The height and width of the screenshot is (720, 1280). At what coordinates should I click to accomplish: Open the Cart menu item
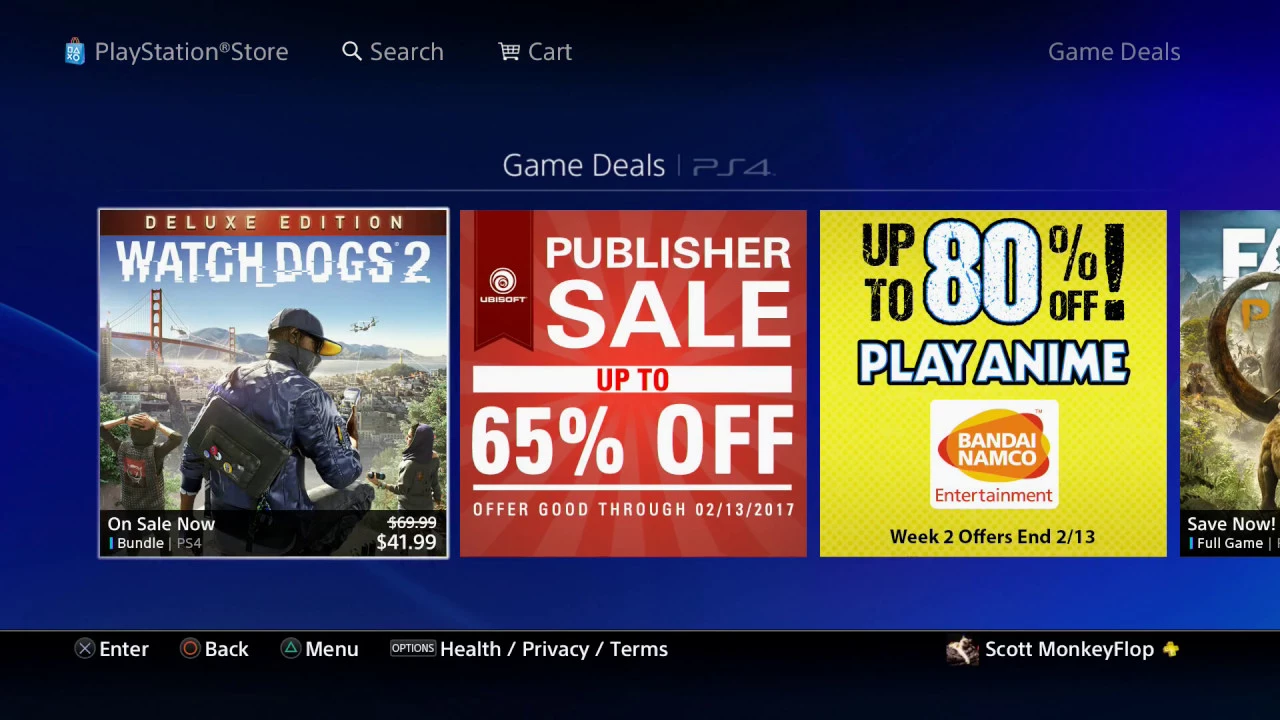tap(550, 52)
